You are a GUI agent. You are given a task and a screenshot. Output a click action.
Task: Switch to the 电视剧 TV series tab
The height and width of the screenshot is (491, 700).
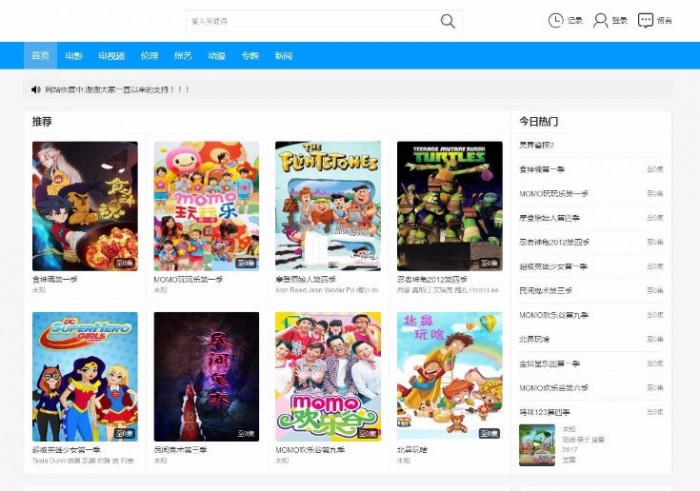tap(112, 56)
